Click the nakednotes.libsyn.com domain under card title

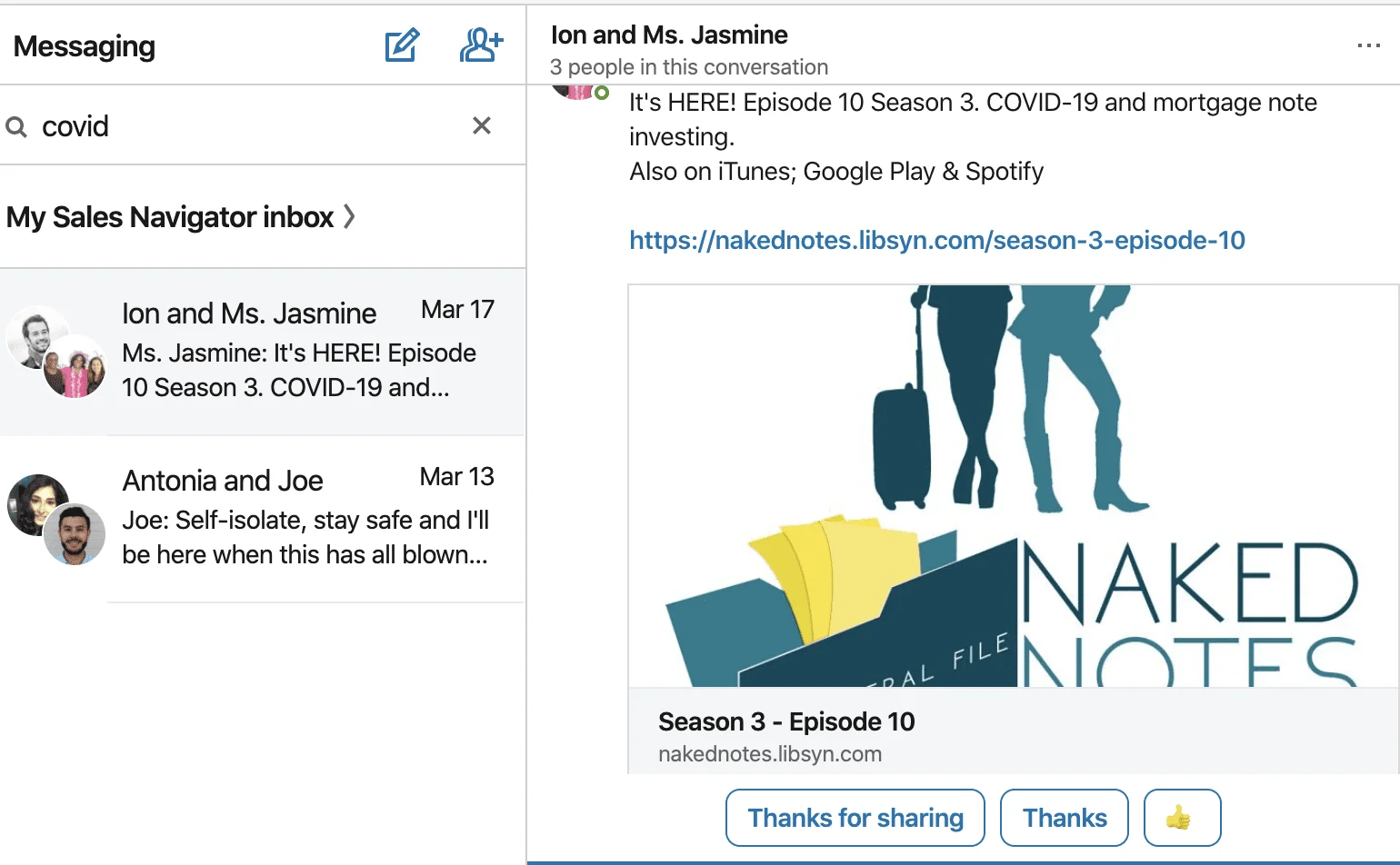click(x=770, y=754)
